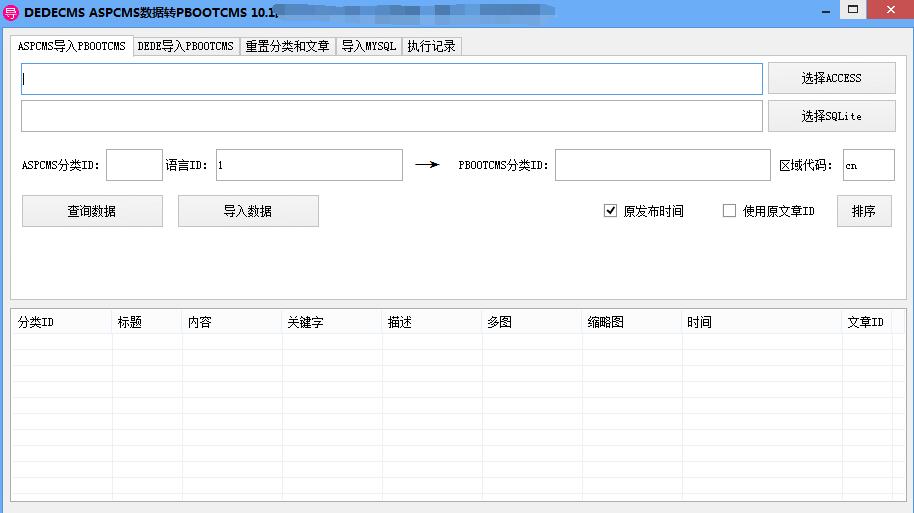Click the 缩略图 column header
914x513 pixels.
point(632,322)
